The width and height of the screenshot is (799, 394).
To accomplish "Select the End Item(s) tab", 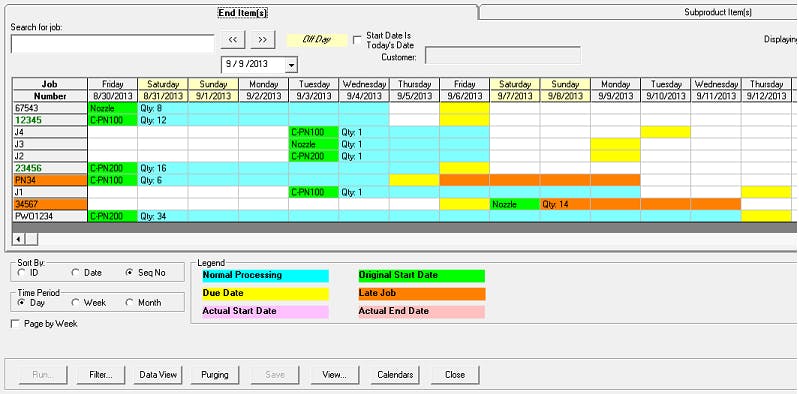I will 243,13.
